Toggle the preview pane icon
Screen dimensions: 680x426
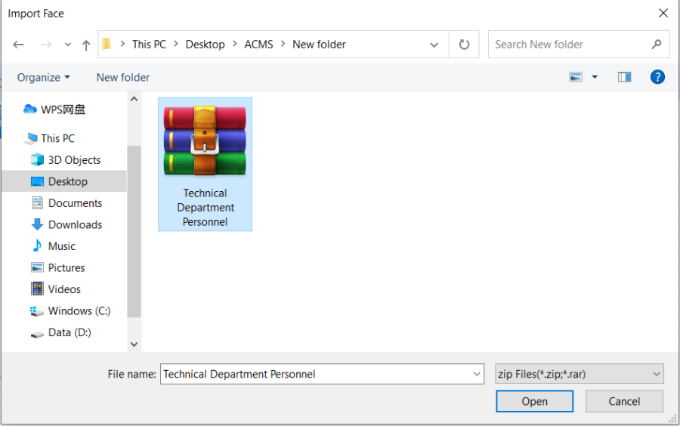click(625, 77)
